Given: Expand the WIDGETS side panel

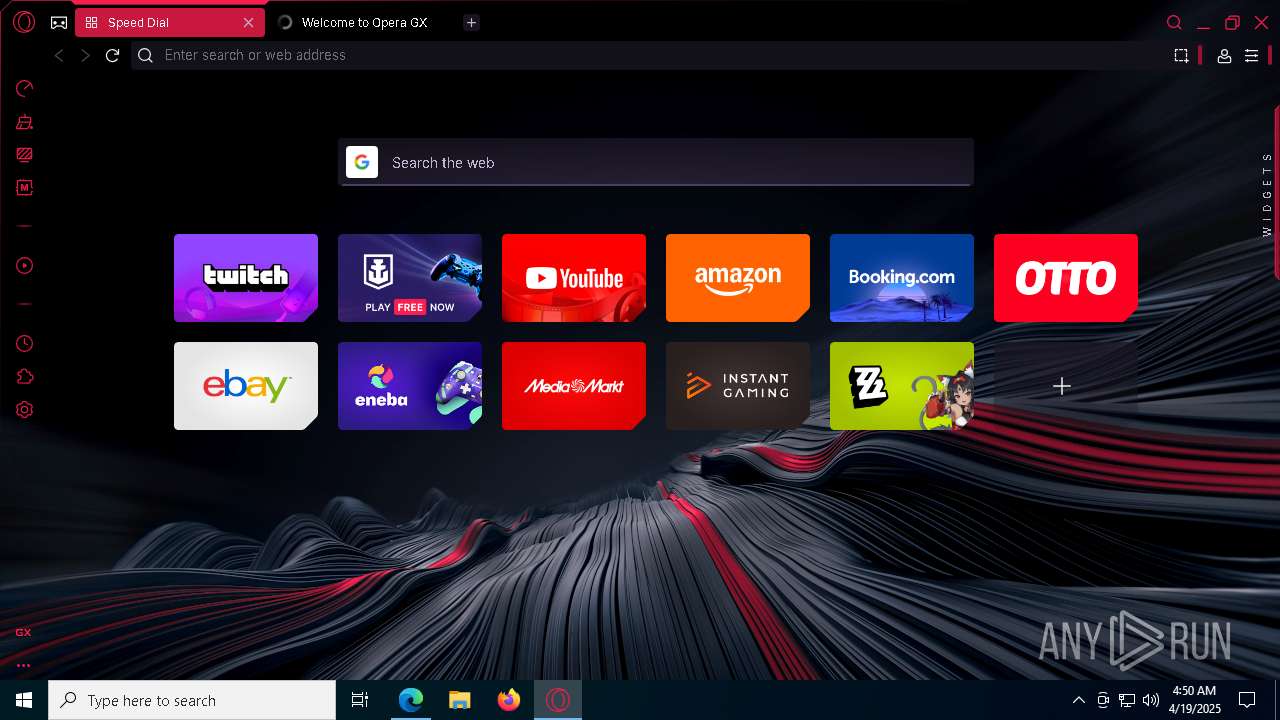Looking at the screenshot, I should click(x=1267, y=194).
